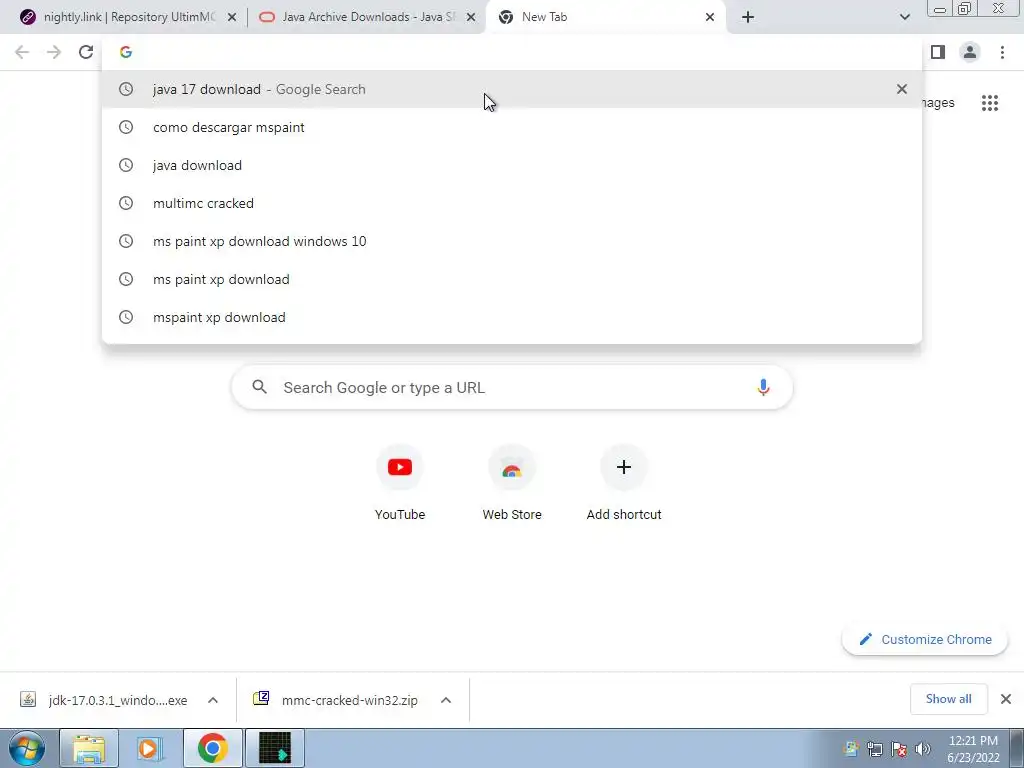This screenshot has width=1024, height=768.
Task: Select 'como descargar mspaint' suggestion
Action: pyautogui.click(x=512, y=127)
